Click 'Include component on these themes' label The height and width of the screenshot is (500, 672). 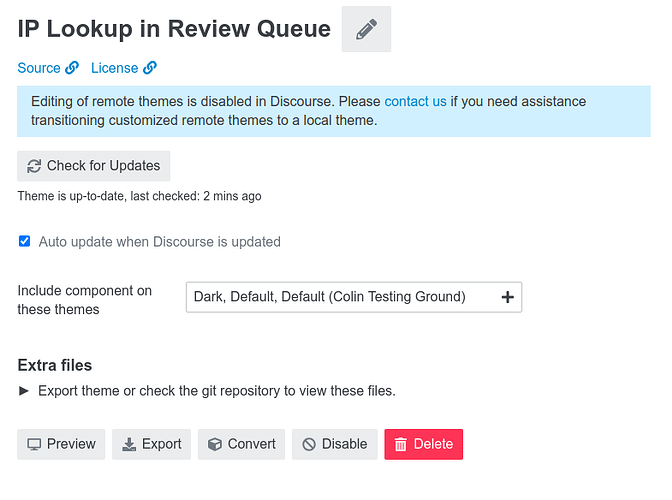84,300
